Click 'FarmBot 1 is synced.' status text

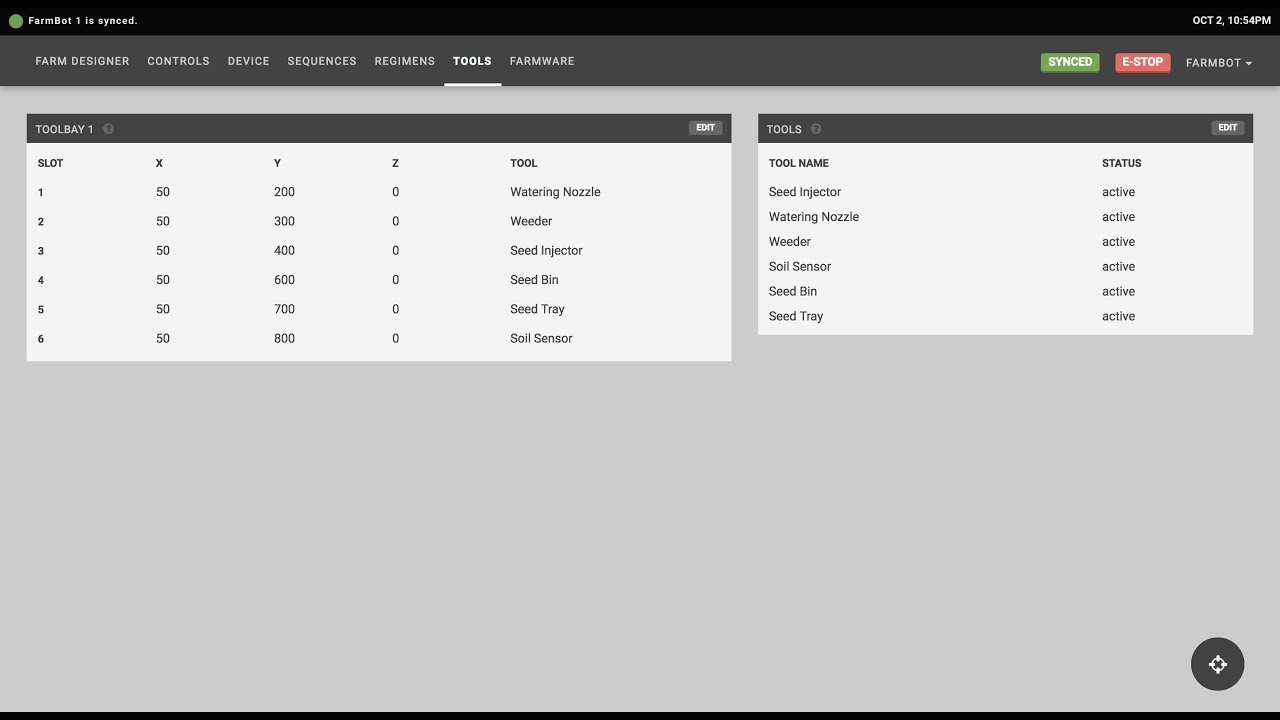(x=83, y=21)
